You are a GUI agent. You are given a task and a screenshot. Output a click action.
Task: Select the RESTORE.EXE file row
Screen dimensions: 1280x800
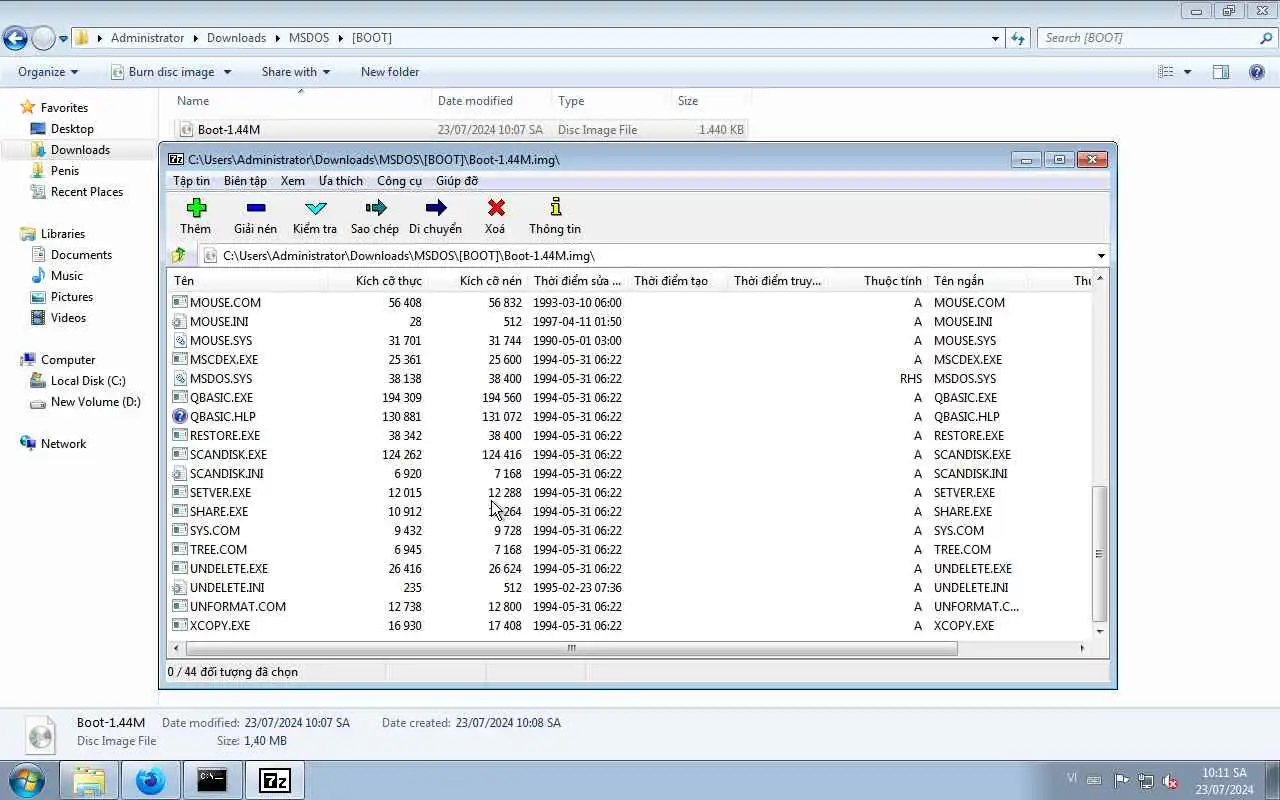tap(631, 435)
